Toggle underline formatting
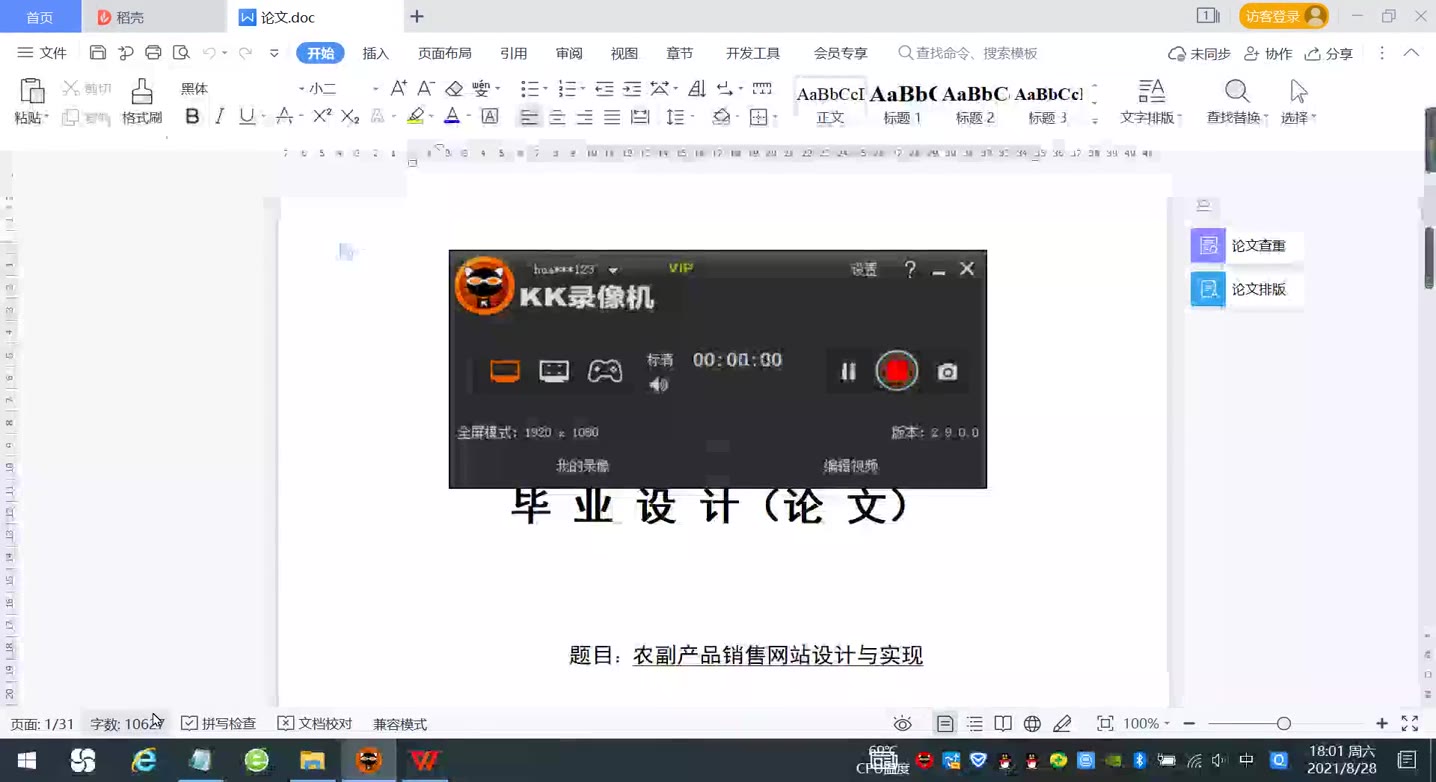Image resolution: width=1436 pixels, height=782 pixels. [x=246, y=117]
